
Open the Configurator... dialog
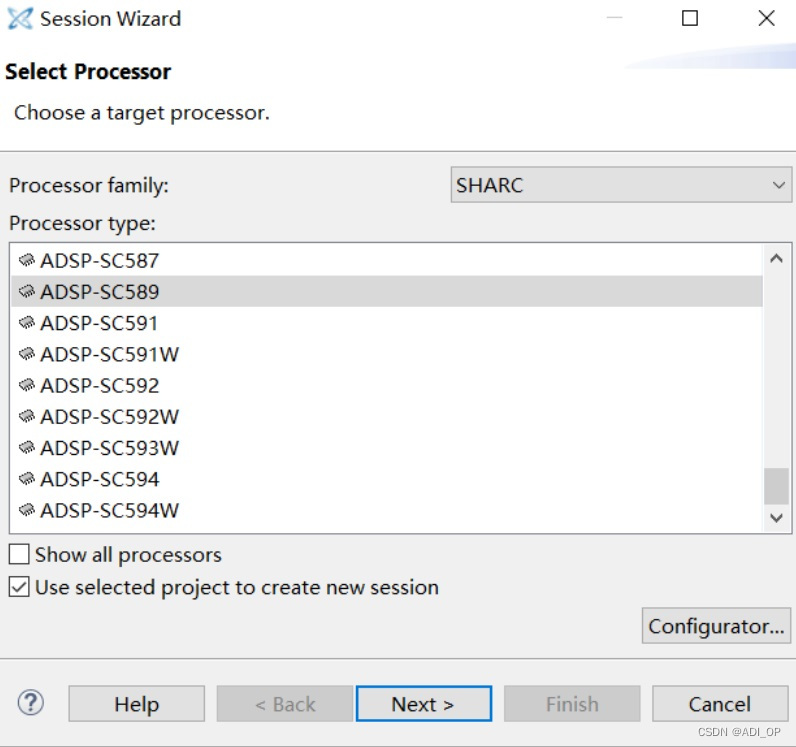[716, 626]
